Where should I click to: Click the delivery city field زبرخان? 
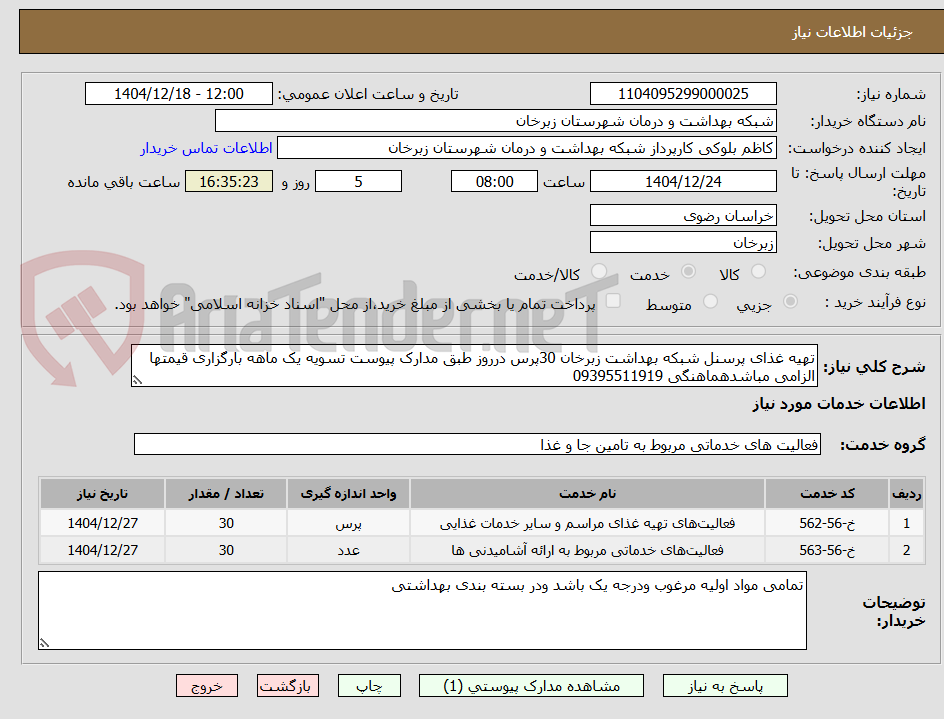coord(683,243)
